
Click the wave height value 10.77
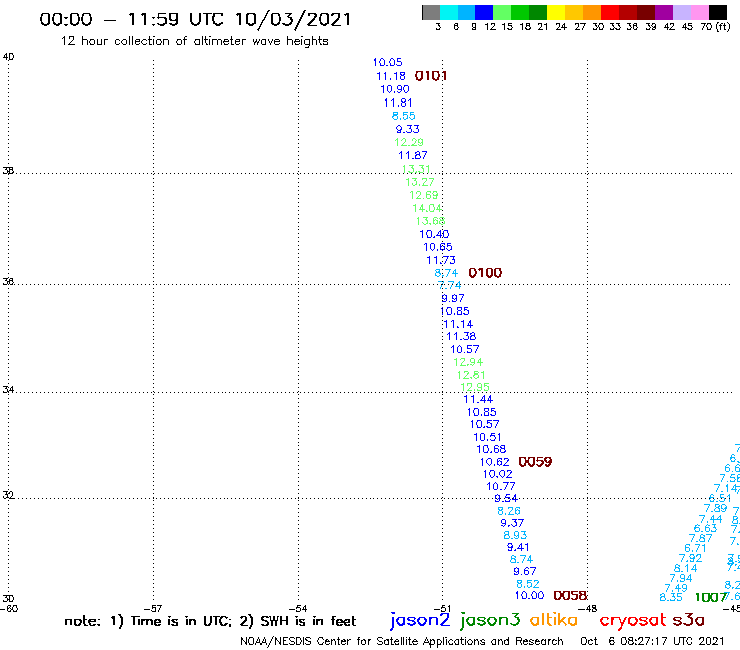pyautogui.click(x=501, y=486)
